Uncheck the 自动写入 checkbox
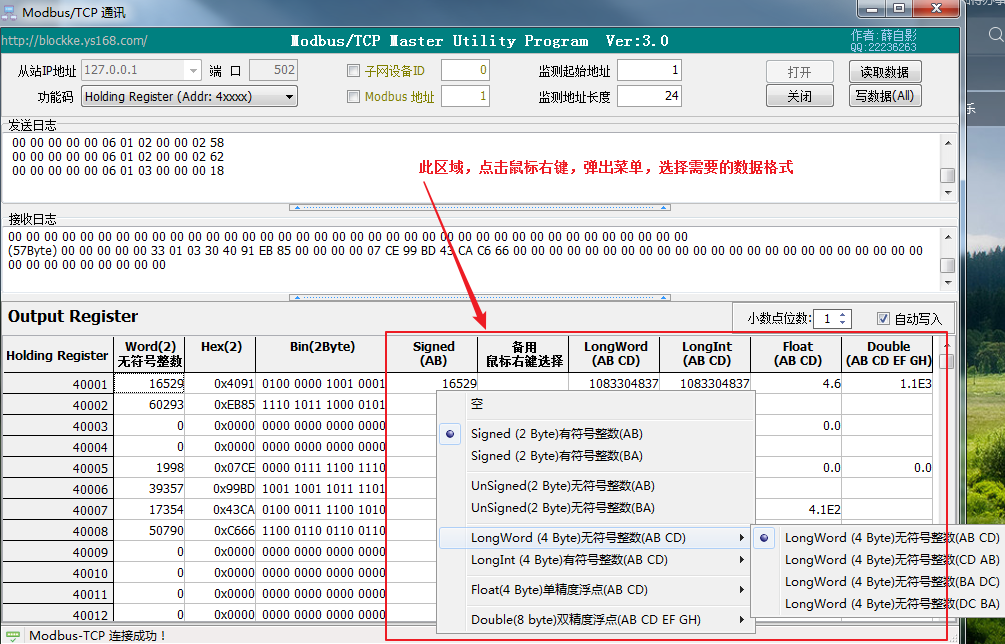This screenshot has width=1005, height=644. (x=883, y=319)
